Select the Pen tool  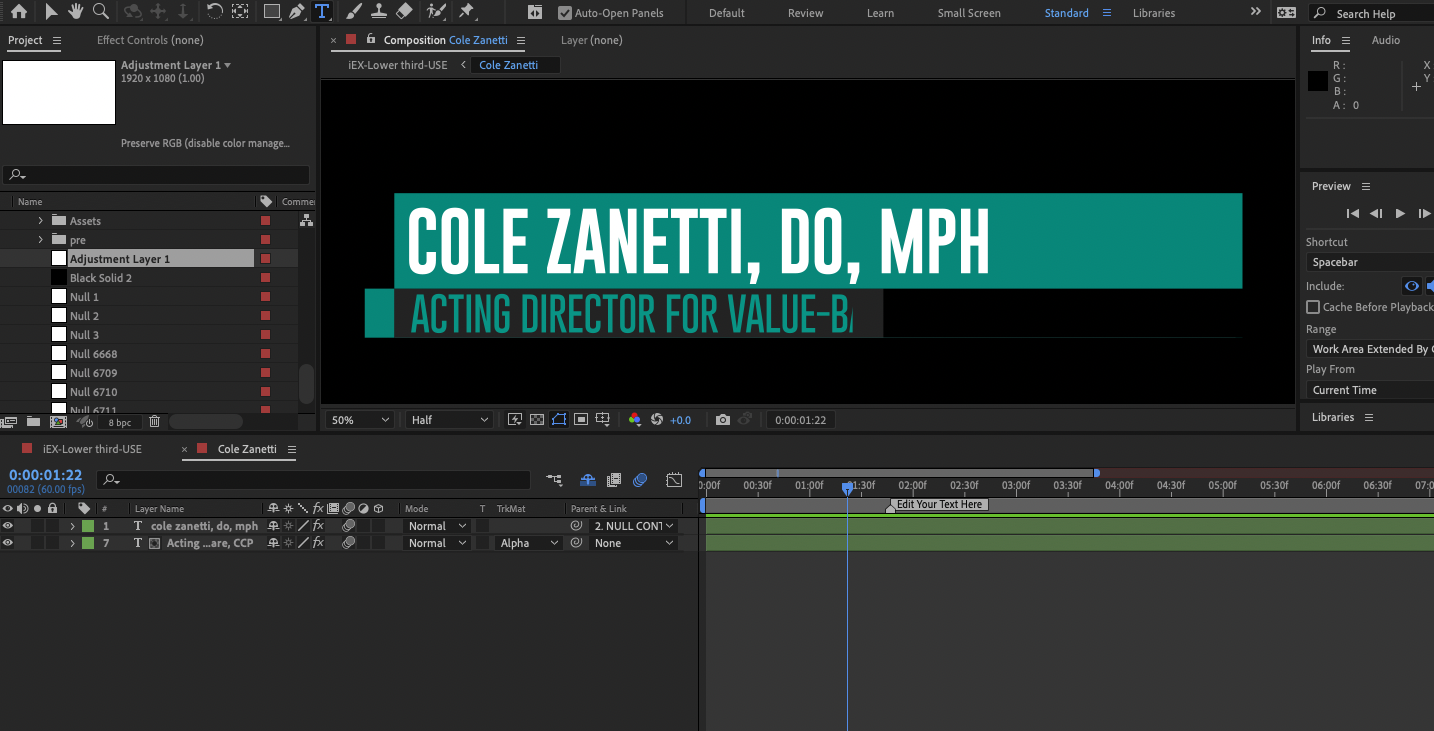(x=297, y=12)
